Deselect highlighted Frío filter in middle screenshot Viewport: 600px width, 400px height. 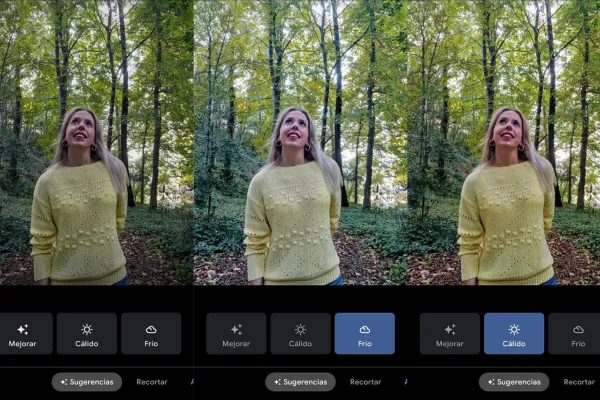click(365, 333)
